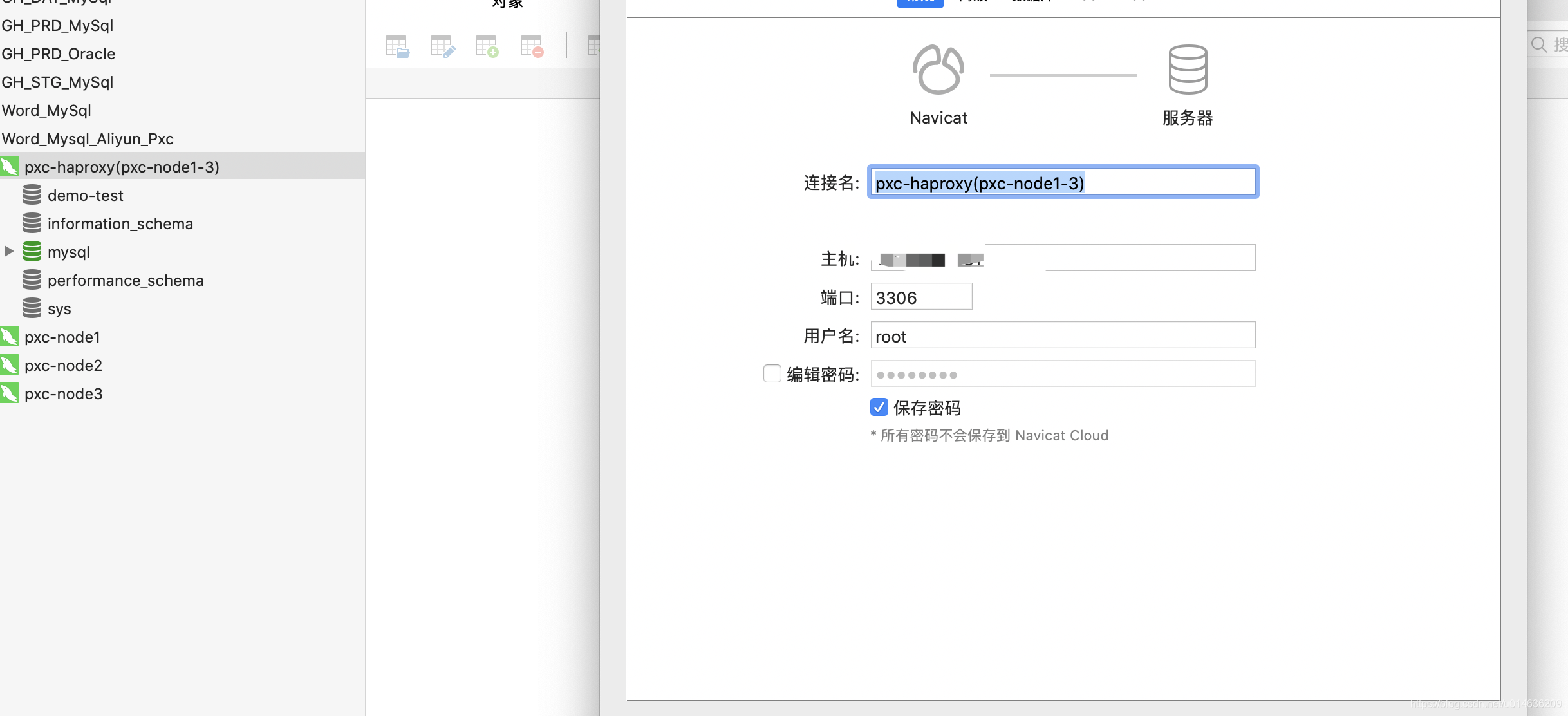Click the Navicat logo icon in dialog
1568x716 pixels.
click(938, 70)
